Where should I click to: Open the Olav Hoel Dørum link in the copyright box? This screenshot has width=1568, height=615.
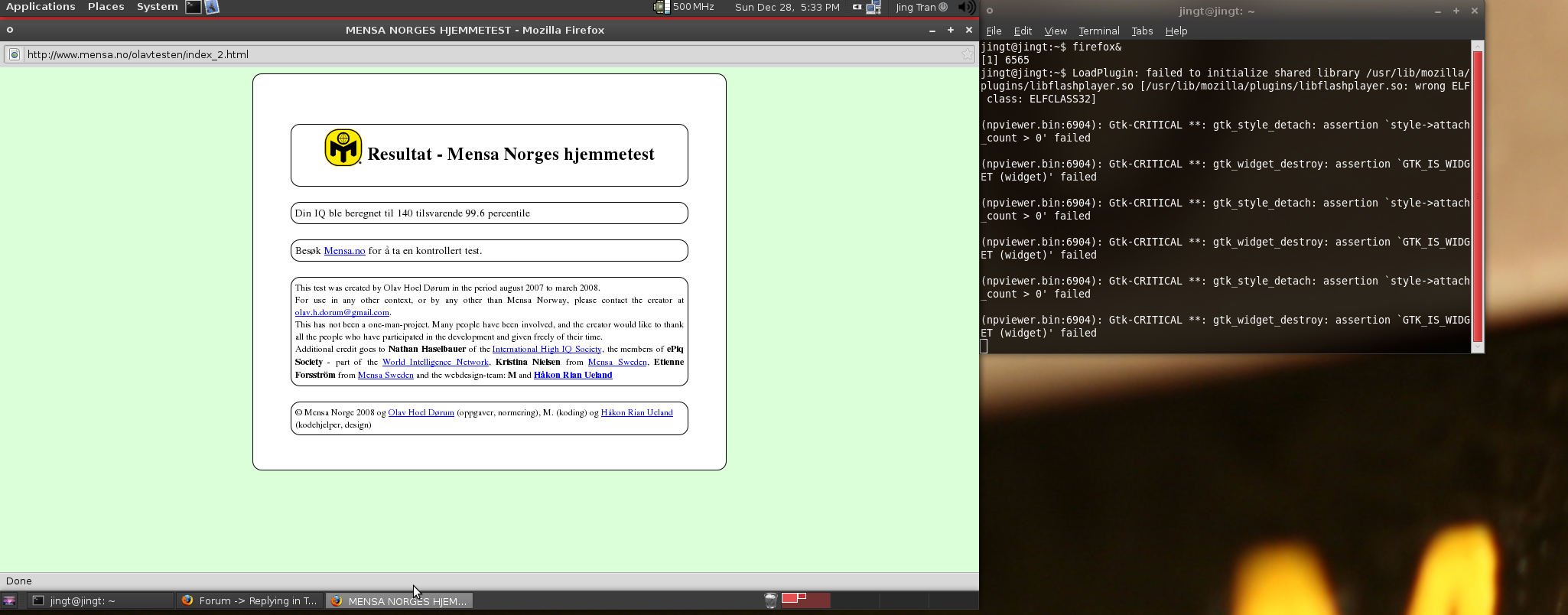pos(421,412)
